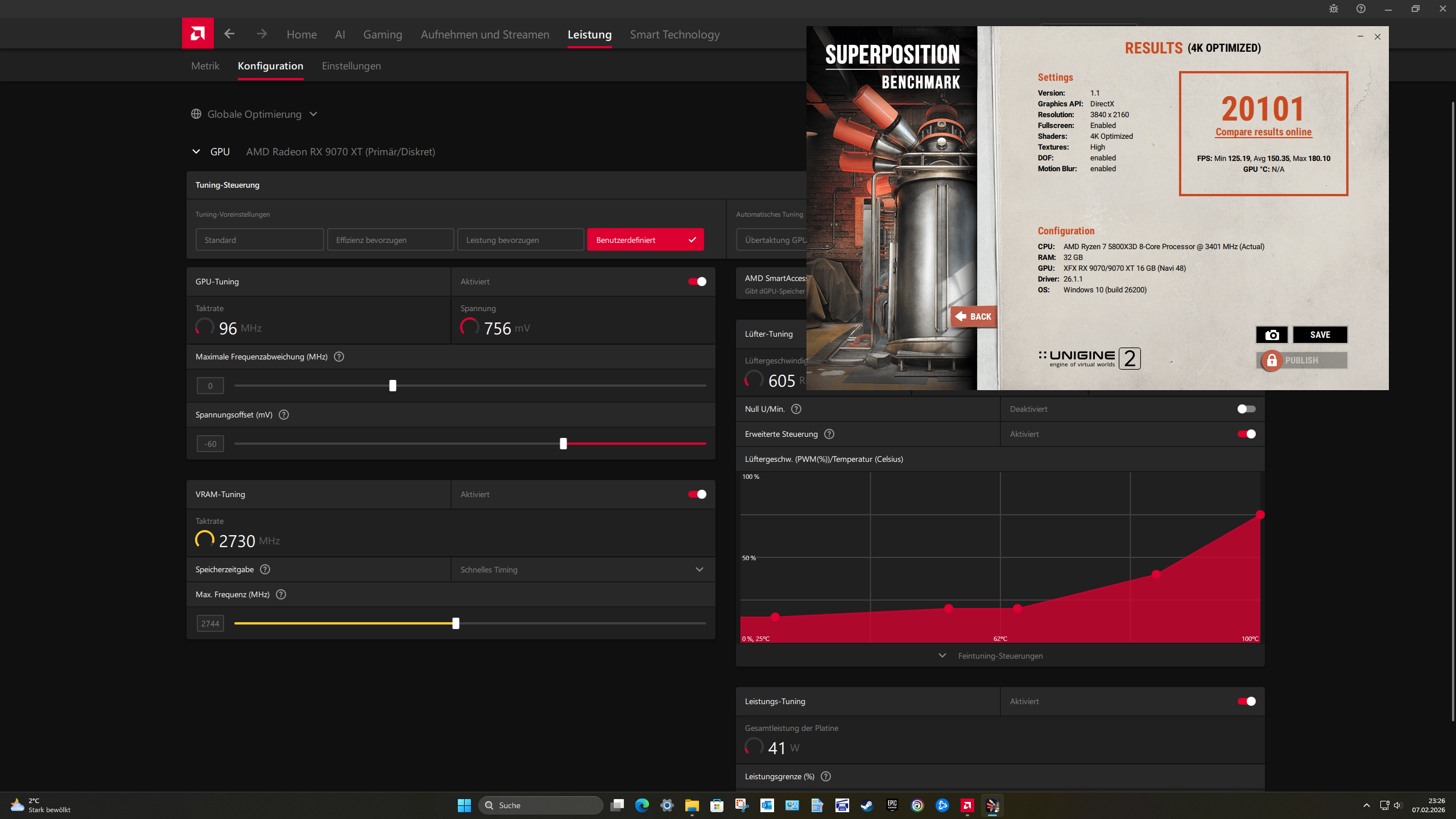Open the Epic Games launcher from taskbar
This screenshot has height=819, width=1456.
click(892, 805)
